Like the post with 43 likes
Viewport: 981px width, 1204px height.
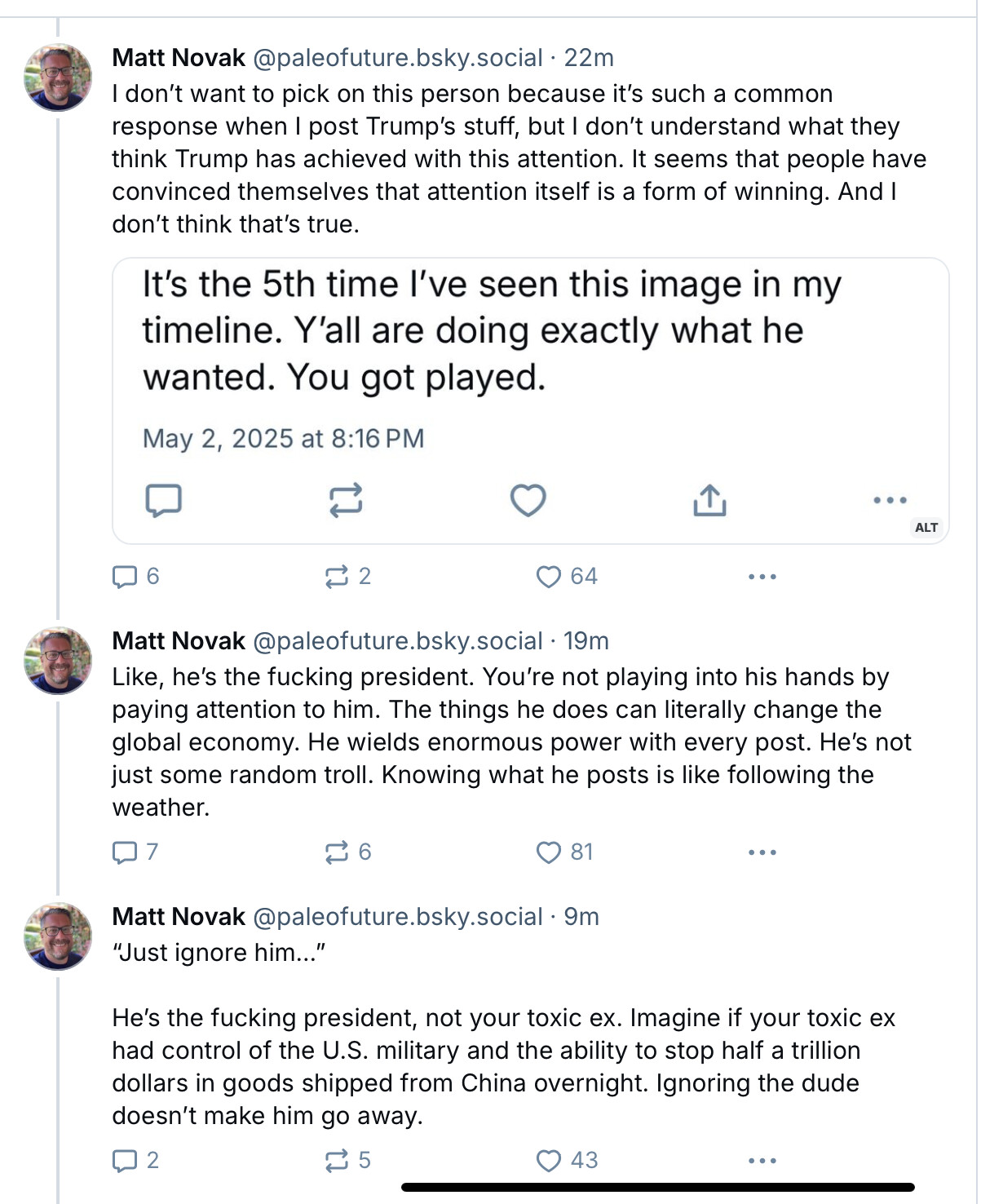[549, 1161]
